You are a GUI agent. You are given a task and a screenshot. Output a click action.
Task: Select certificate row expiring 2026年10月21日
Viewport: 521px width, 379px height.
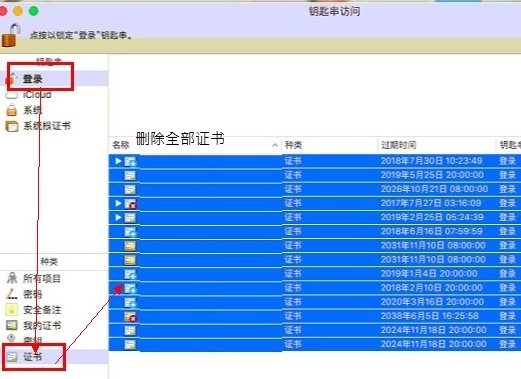point(315,189)
